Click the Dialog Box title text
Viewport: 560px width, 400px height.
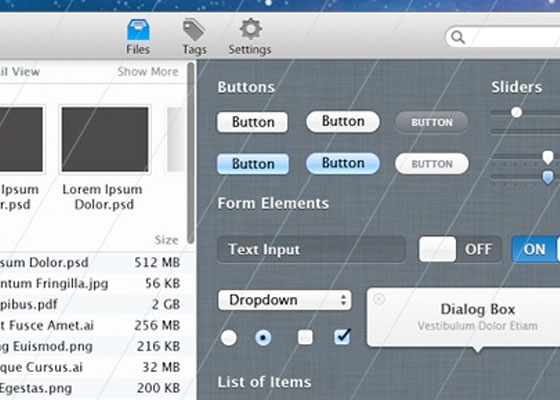tap(478, 309)
